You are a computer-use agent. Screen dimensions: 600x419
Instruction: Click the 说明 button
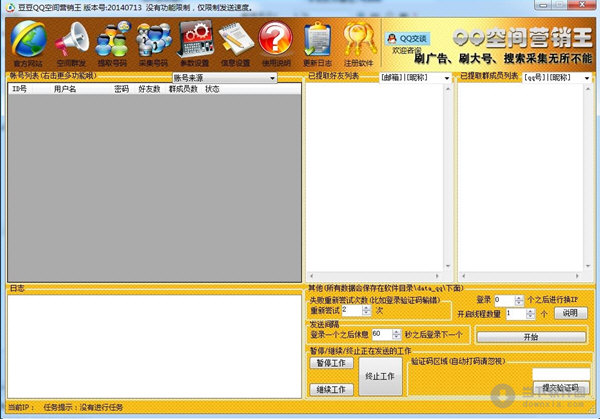tap(571, 313)
